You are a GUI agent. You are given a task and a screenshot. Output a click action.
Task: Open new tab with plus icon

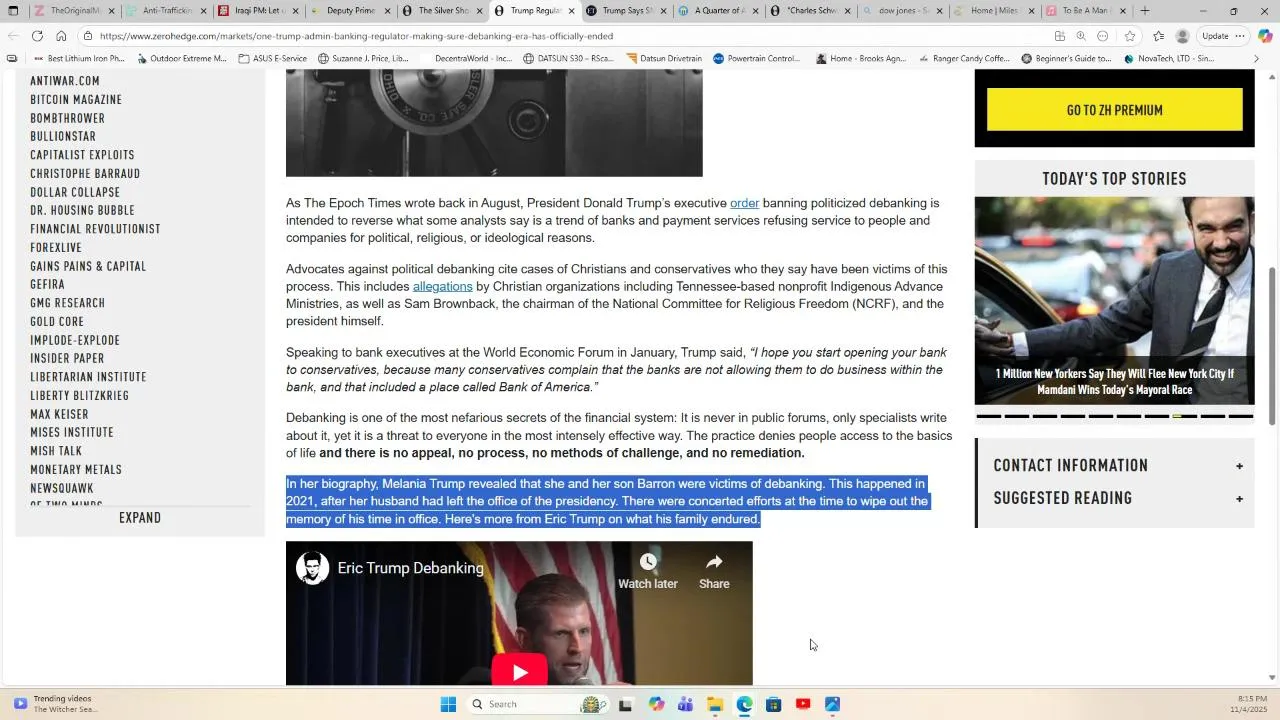(x=1145, y=11)
